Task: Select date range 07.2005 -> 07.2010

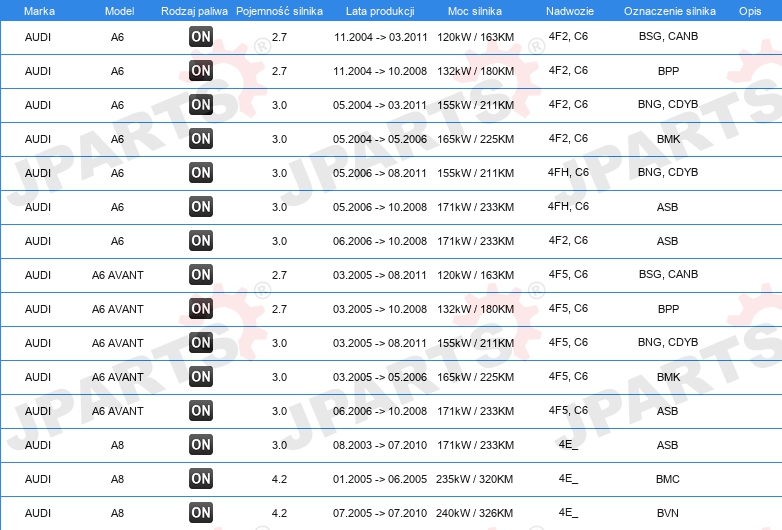Action: (x=380, y=513)
